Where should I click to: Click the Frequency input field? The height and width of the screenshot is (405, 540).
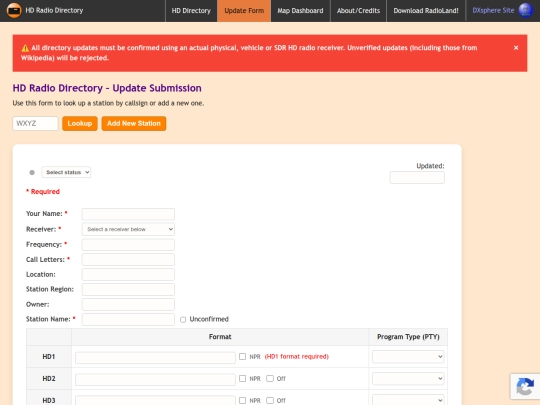point(128,245)
